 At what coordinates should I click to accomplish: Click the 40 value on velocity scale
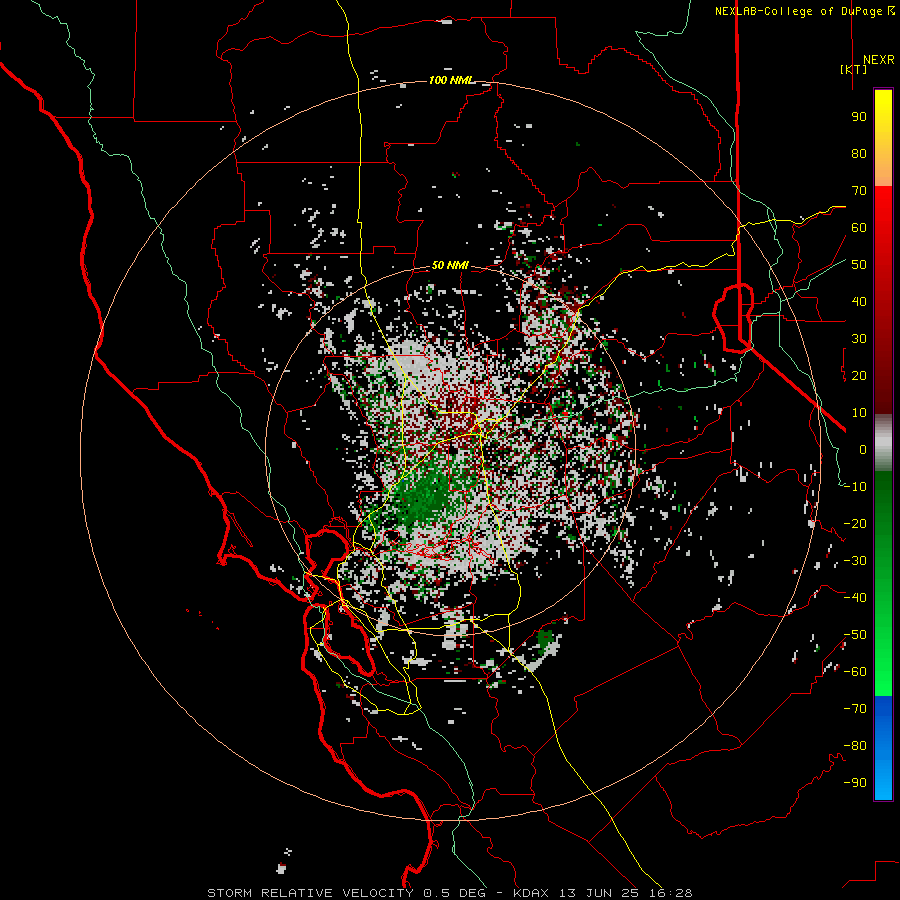859,302
